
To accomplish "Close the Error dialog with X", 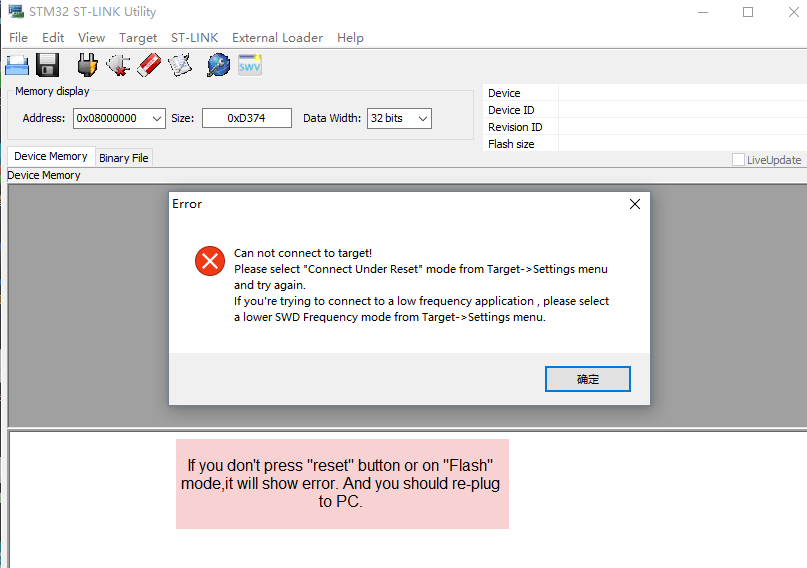I will [x=635, y=204].
